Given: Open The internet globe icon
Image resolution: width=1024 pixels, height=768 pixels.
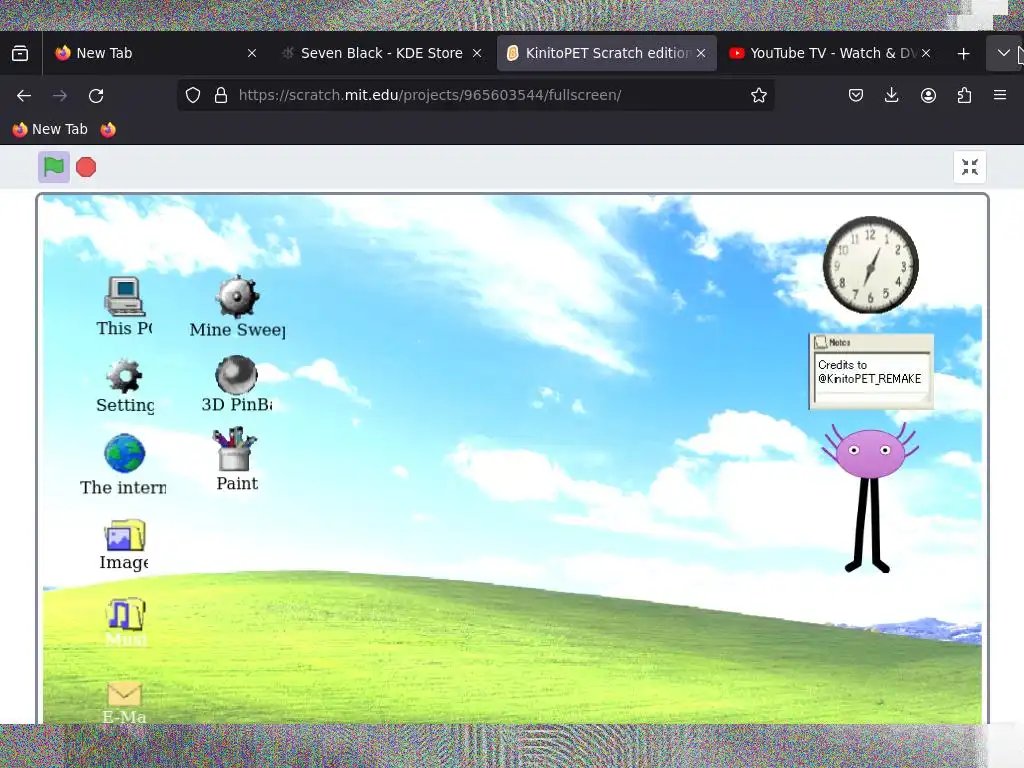Looking at the screenshot, I should pyautogui.click(x=123, y=465).
